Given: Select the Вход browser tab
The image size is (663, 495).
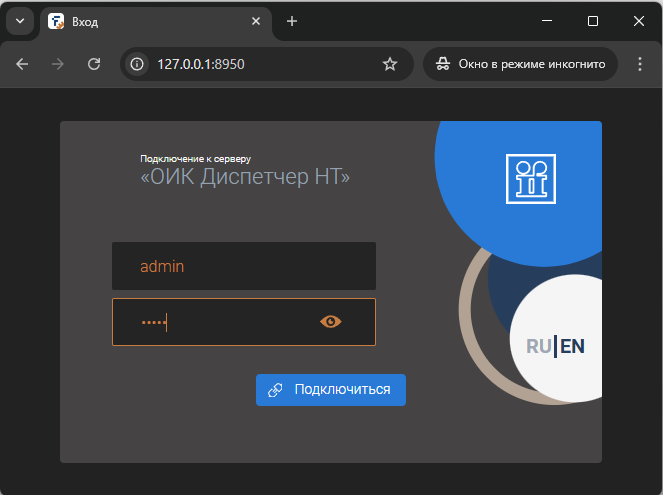Looking at the screenshot, I should pyautogui.click(x=150, y=21).
